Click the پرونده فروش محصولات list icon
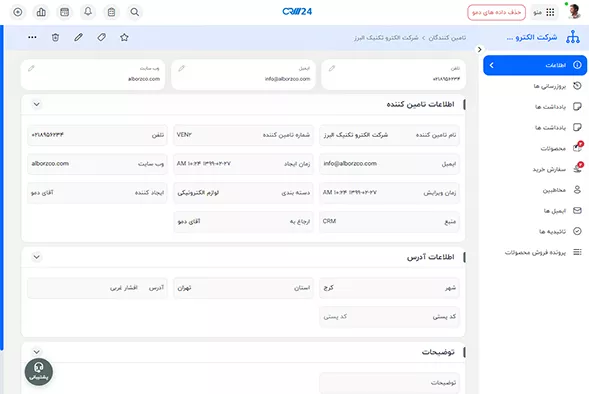 click(577, 252)
